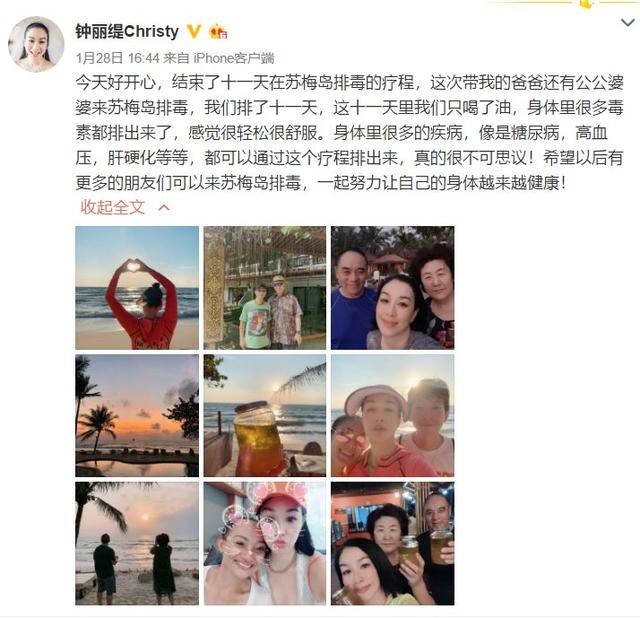Click the post text about 苏梅岛排毒

tap(349, 133)
